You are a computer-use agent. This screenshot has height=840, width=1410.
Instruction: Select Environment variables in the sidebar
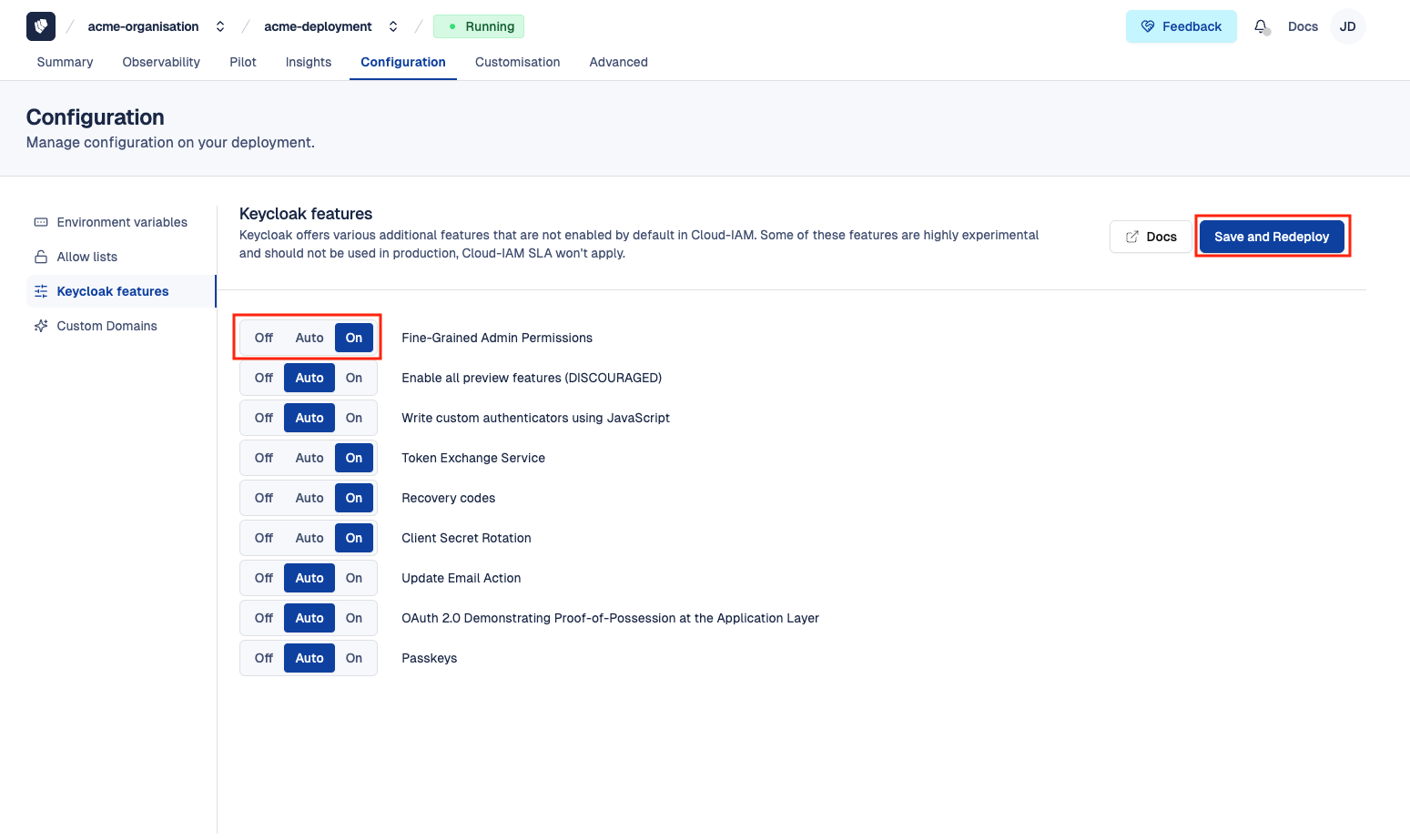pos(121,222)
